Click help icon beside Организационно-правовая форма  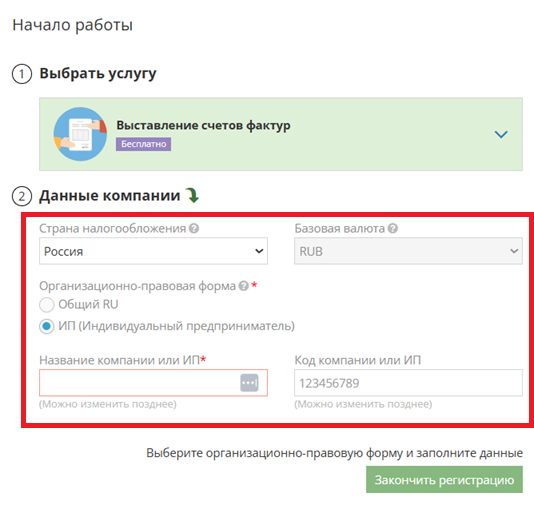(x=244, y=286)
